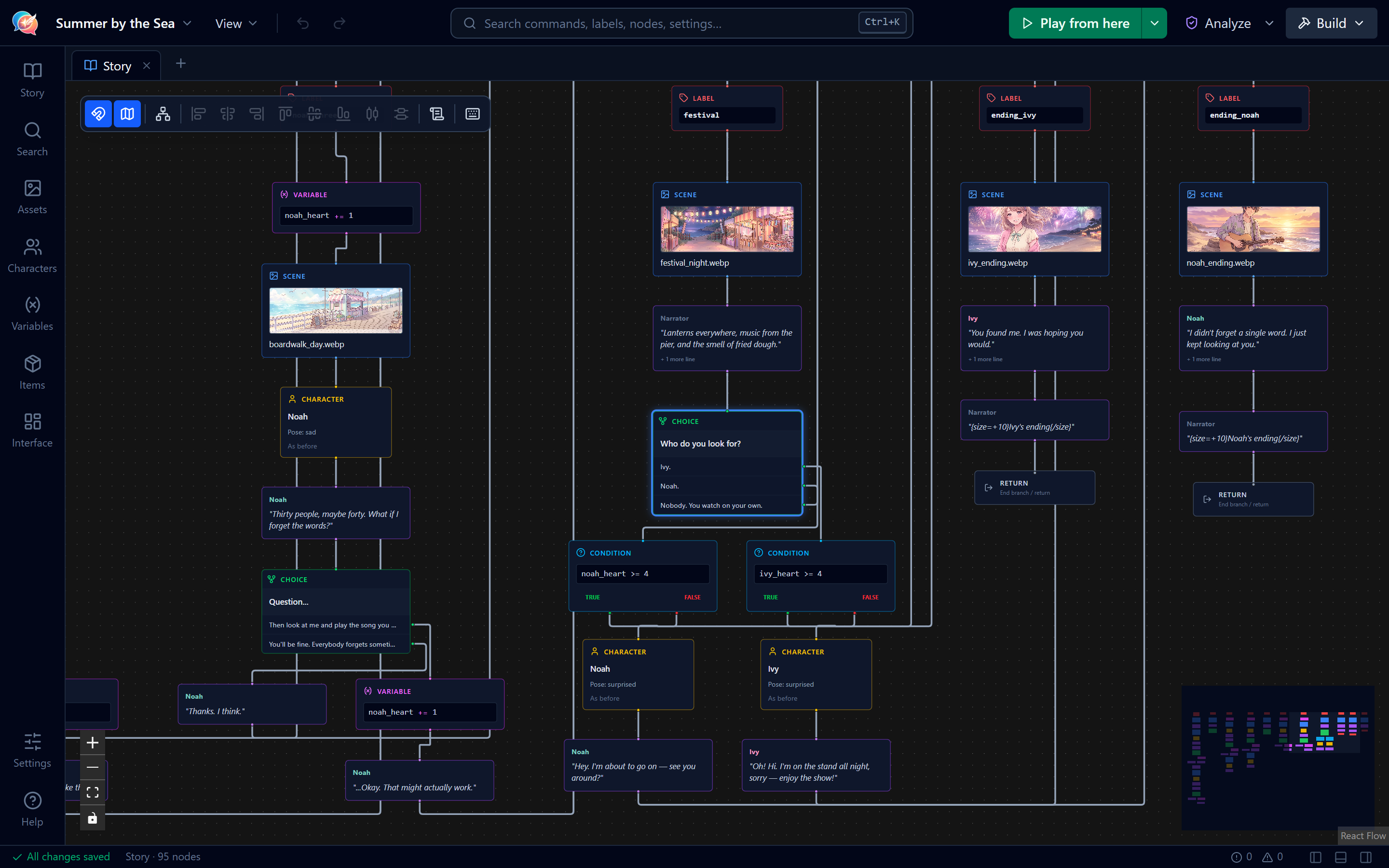Open the Characters sidebar panel
The height and width of the screenshot is (868, 1389).
coord(32,256)
